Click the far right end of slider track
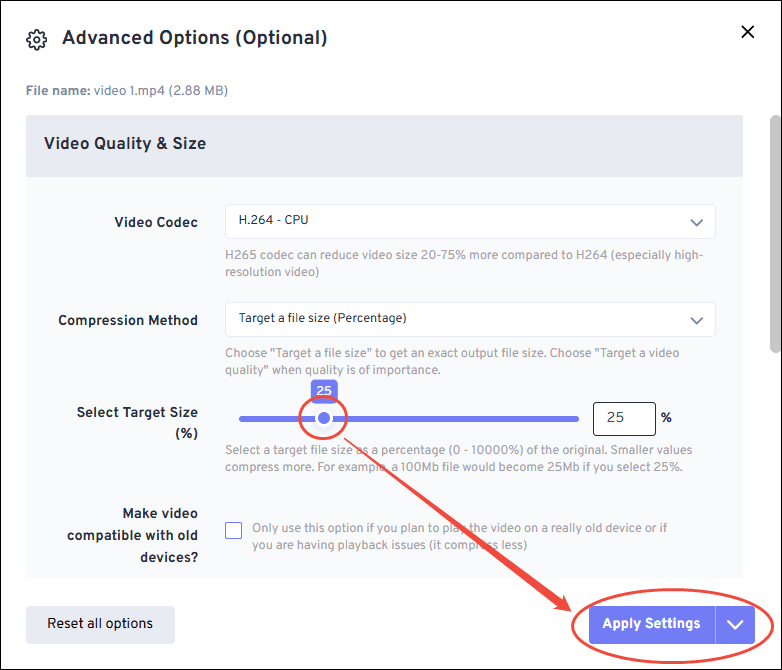Viewport: 782px width, 670px height. point(576,418)
